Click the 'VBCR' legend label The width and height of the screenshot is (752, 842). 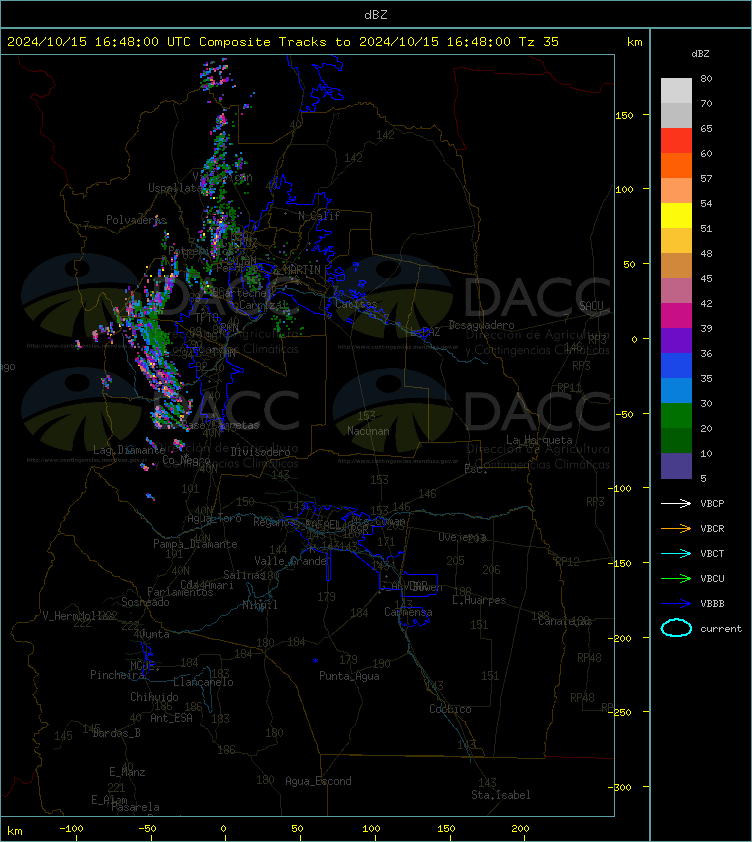(712, 528)
